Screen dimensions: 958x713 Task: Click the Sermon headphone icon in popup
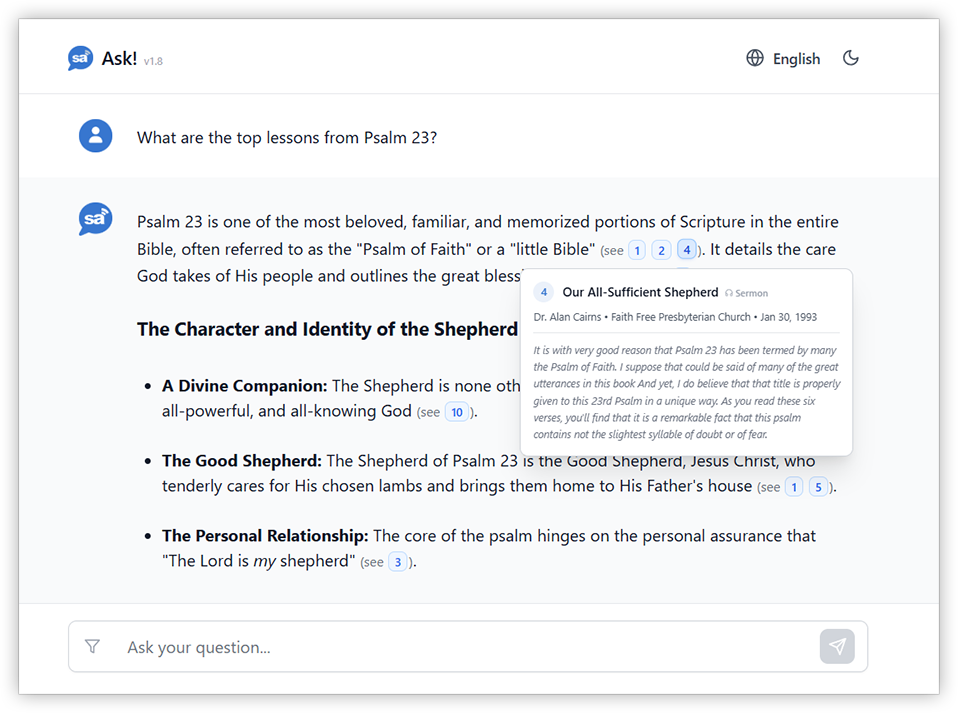pyautogui.click(x=729, y=293)
